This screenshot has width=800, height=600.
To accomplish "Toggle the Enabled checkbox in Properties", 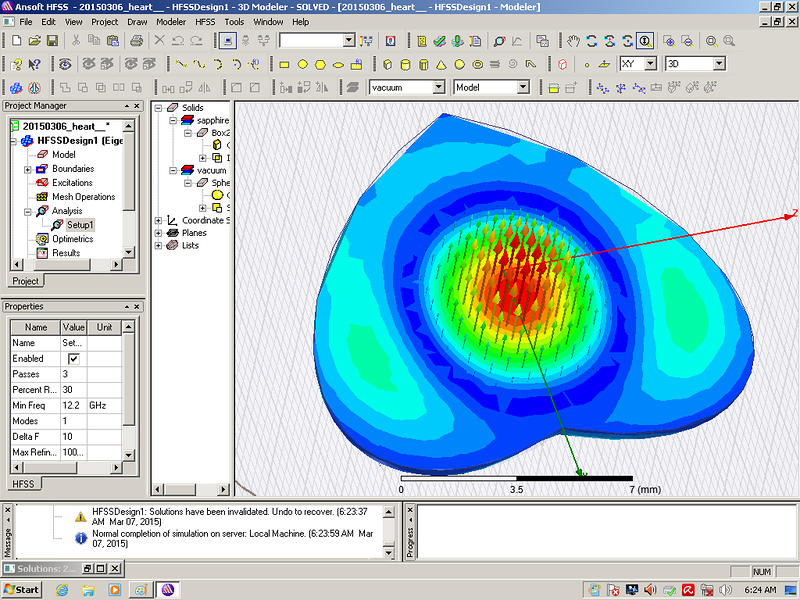I will [x=73, y=359].
